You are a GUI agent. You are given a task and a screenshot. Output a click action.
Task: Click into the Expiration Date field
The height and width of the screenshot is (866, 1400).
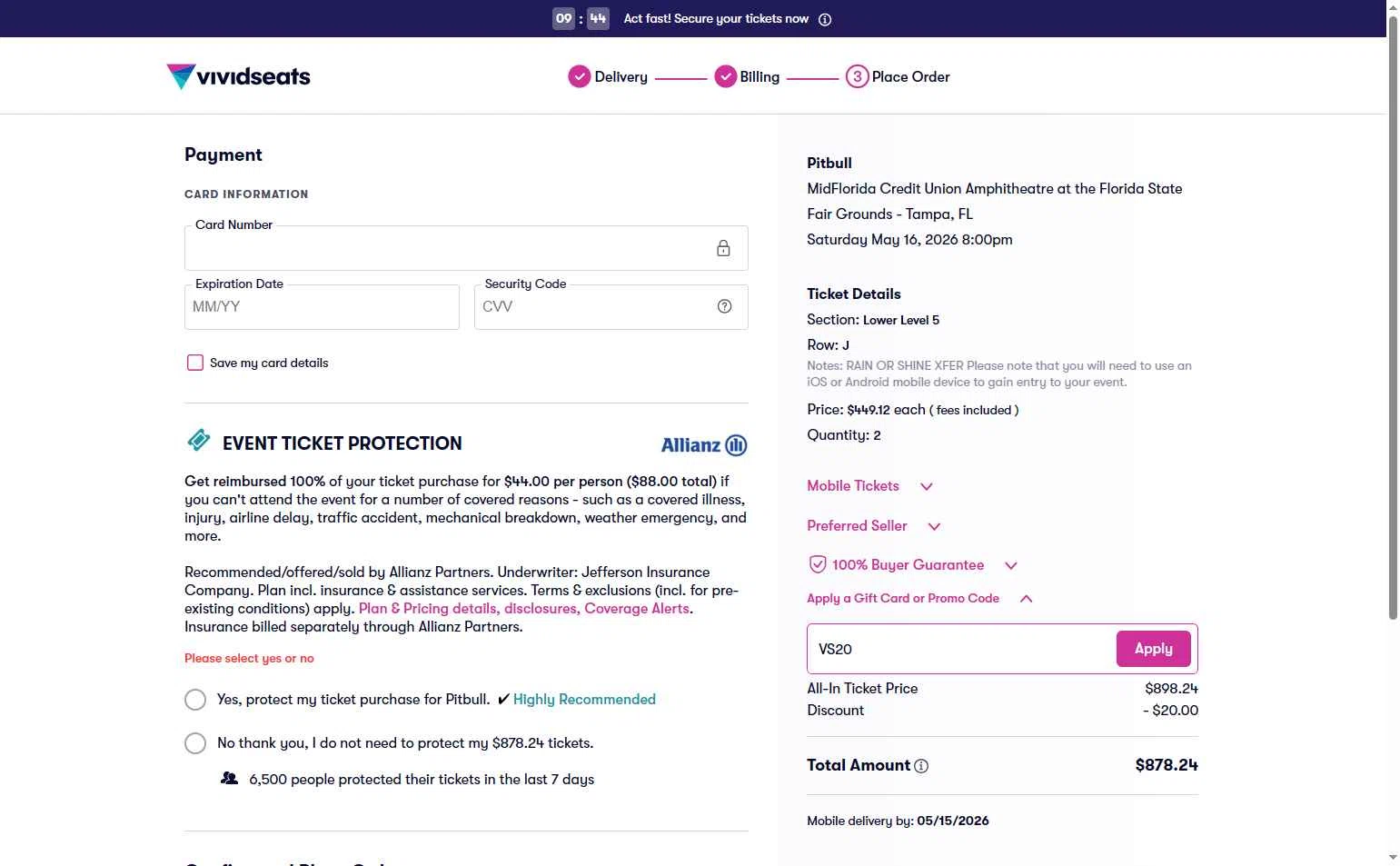tap(322, 307)
